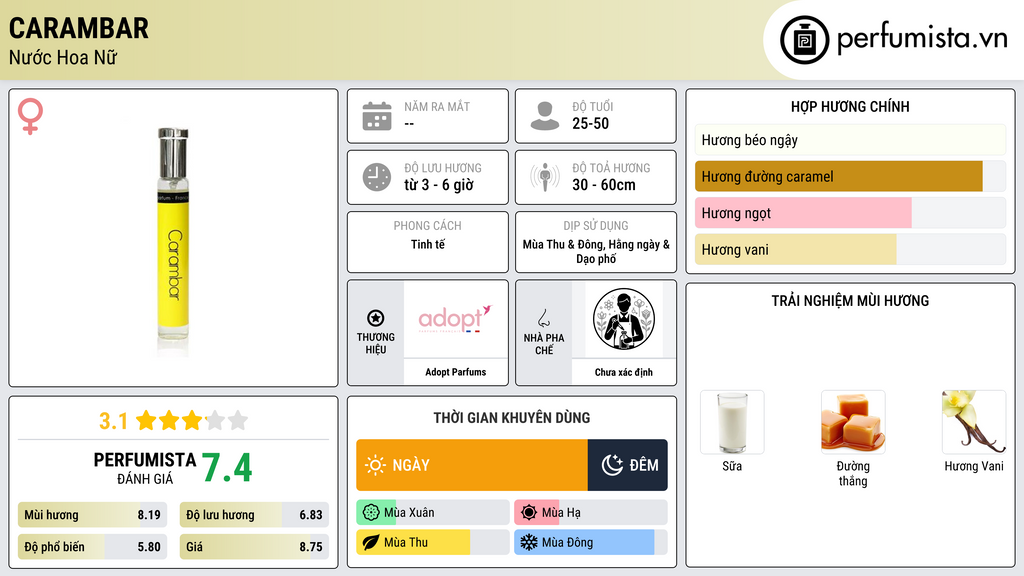Click the HỢP HƯƠNG CHÍNH heading

(850, 106)
